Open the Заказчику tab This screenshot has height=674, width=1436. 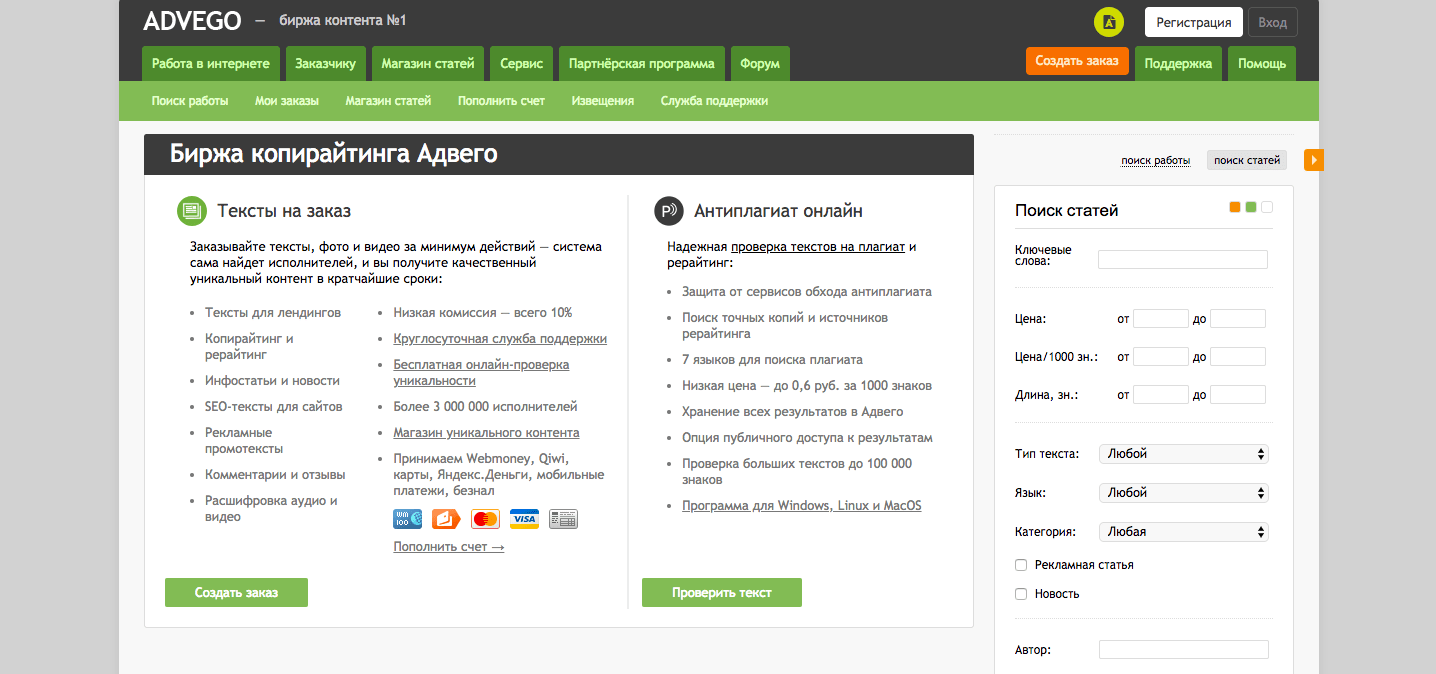tap(326, 64)
